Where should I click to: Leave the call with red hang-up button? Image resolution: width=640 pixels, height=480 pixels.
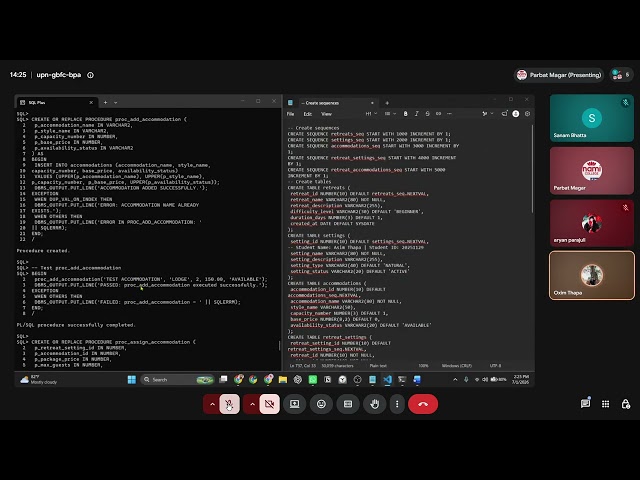click(x=423, y=404)
